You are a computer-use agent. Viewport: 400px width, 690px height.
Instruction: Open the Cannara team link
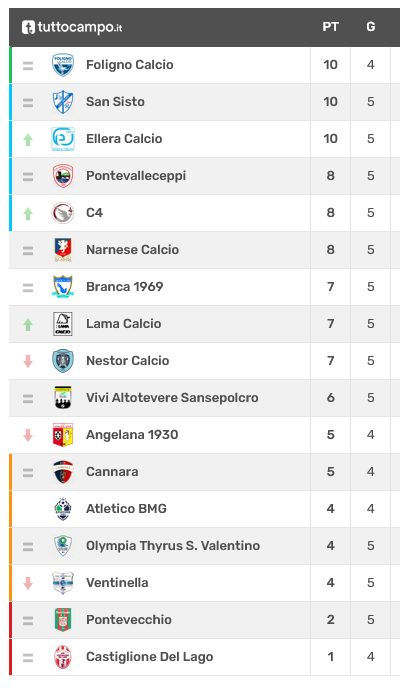tap(112, 471)
